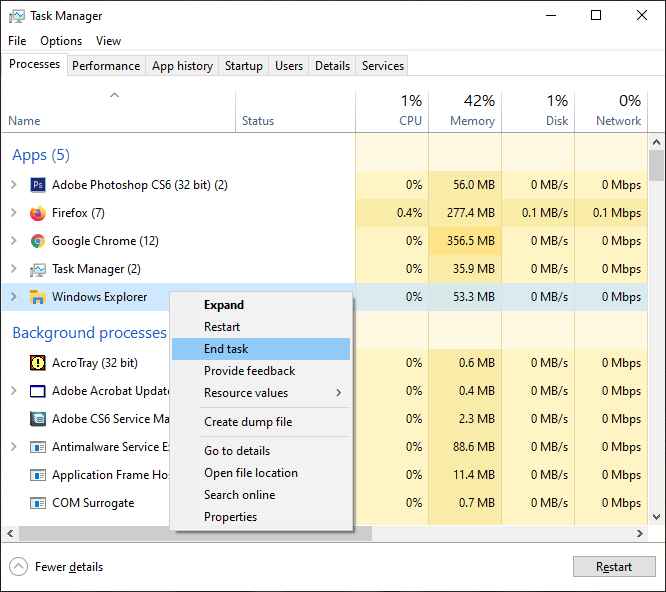Click the Adobe Photoshop CS6 icon
Image resolution: width=666 pixels, height=592 pixels.
[x=38, y=185]
